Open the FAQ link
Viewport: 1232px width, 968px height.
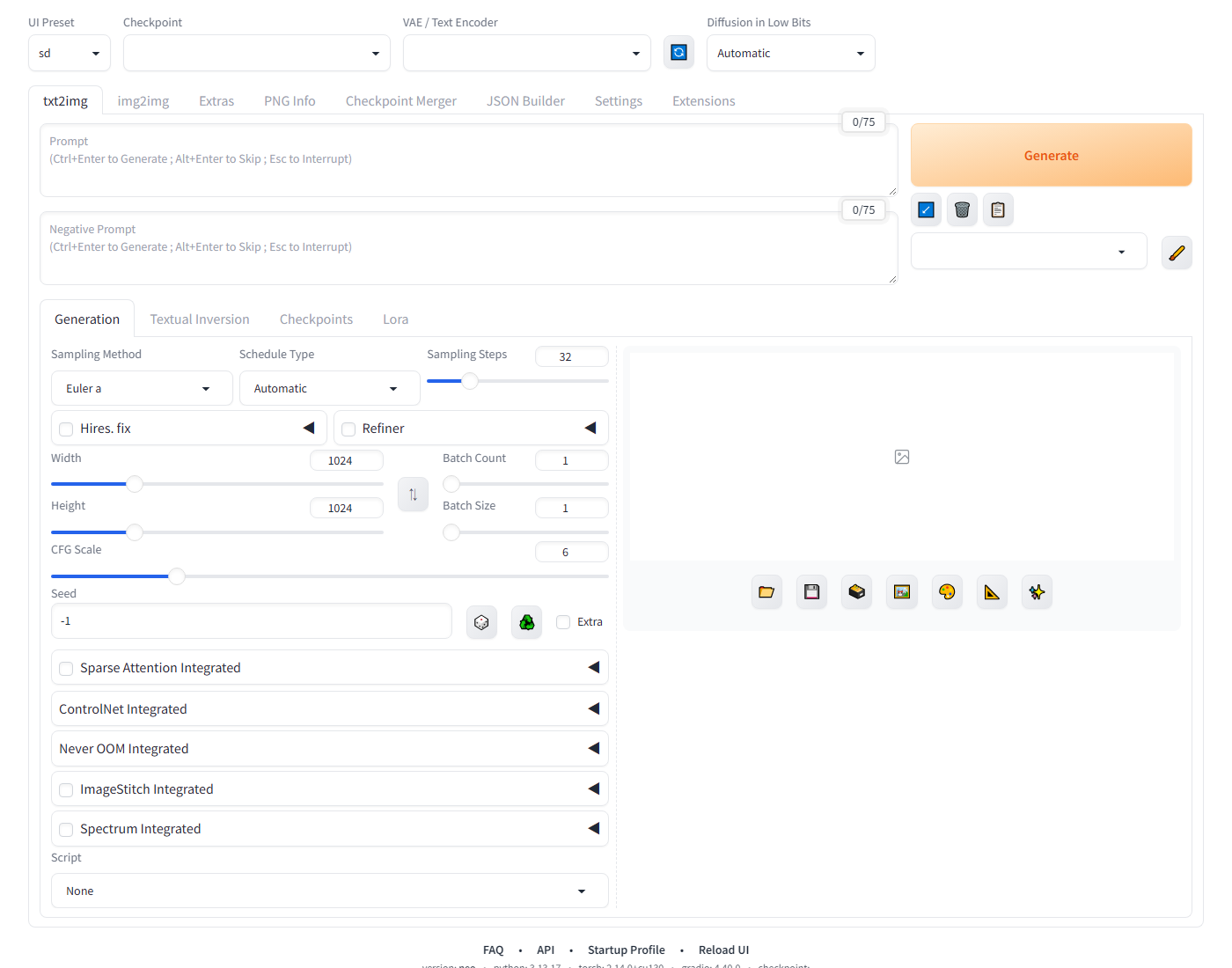pyautogui.click(x=493, y=950)
